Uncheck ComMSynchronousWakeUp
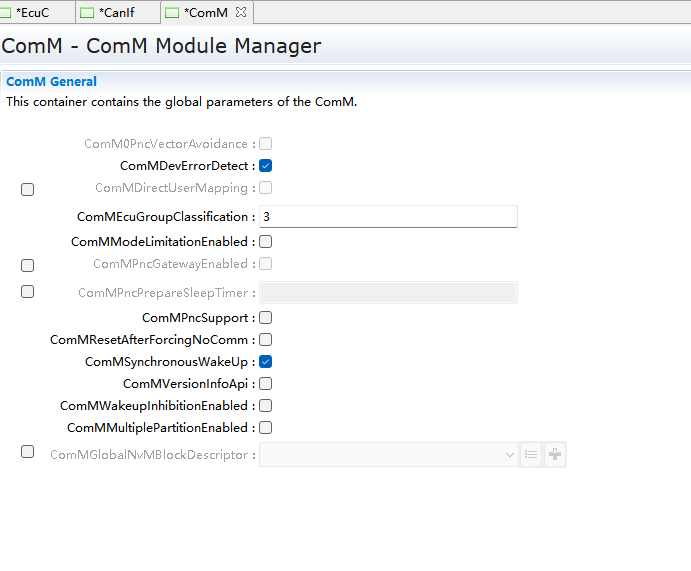 [266, 362]
